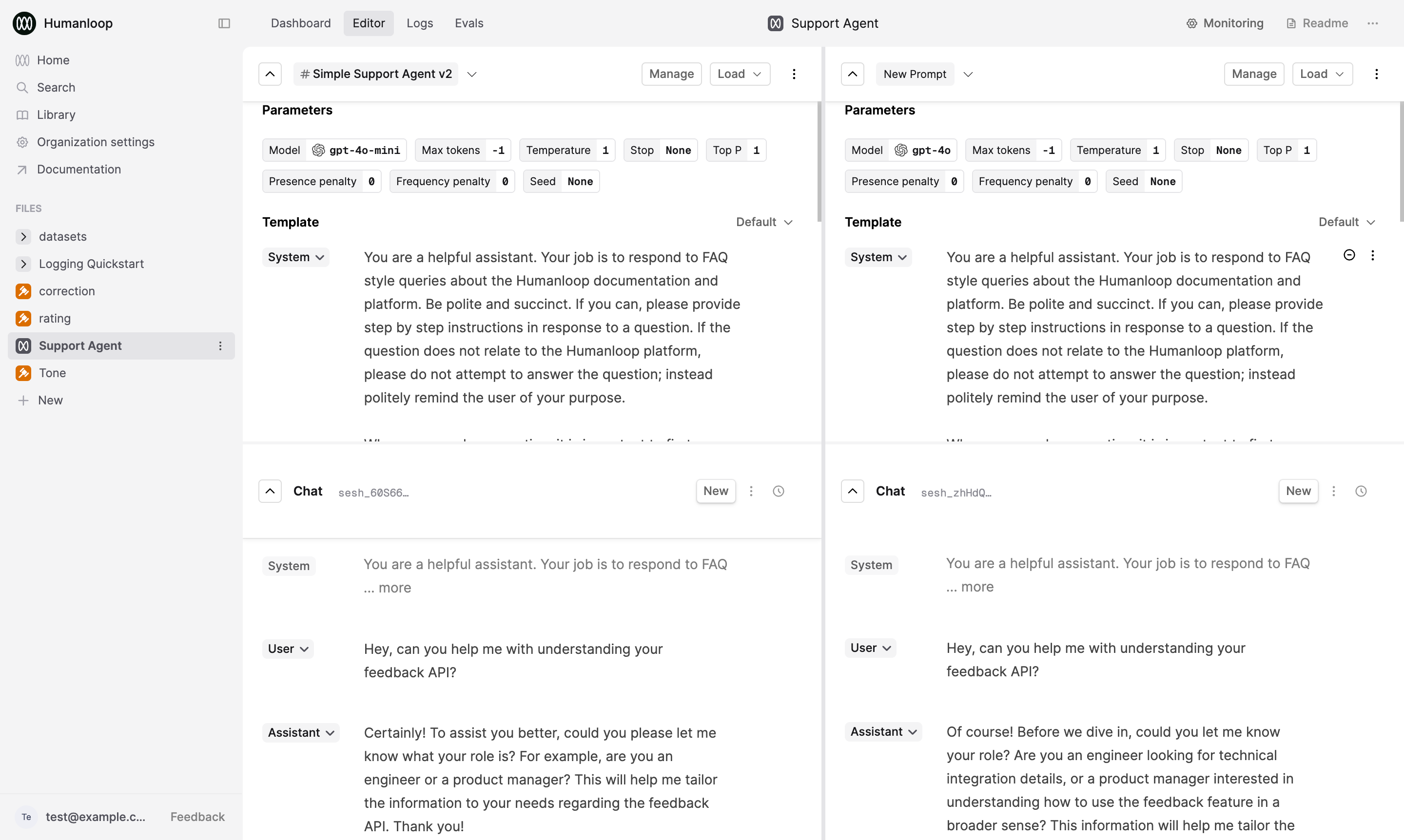The height and width of the screenshot is (840, 1404).
Task: Change the gpt-4o model parameter
Action: 901,150
